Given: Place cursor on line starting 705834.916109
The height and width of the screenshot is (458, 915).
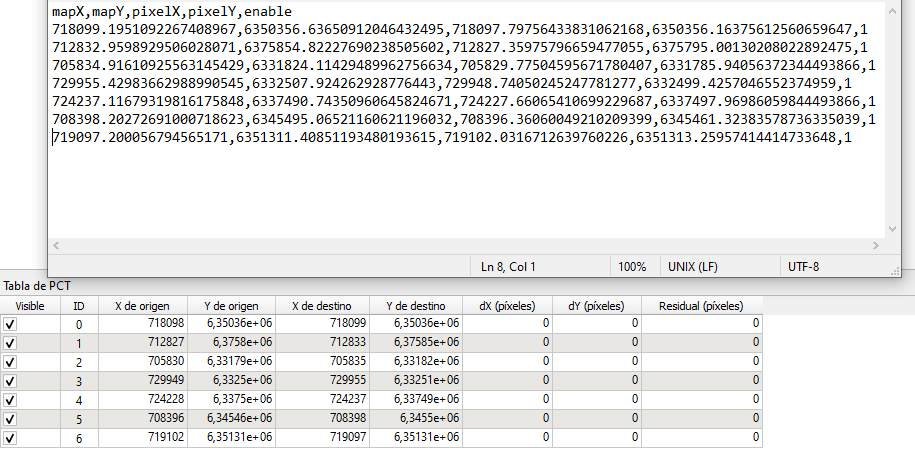Looking at the screenshot, I should coord(464,66).
